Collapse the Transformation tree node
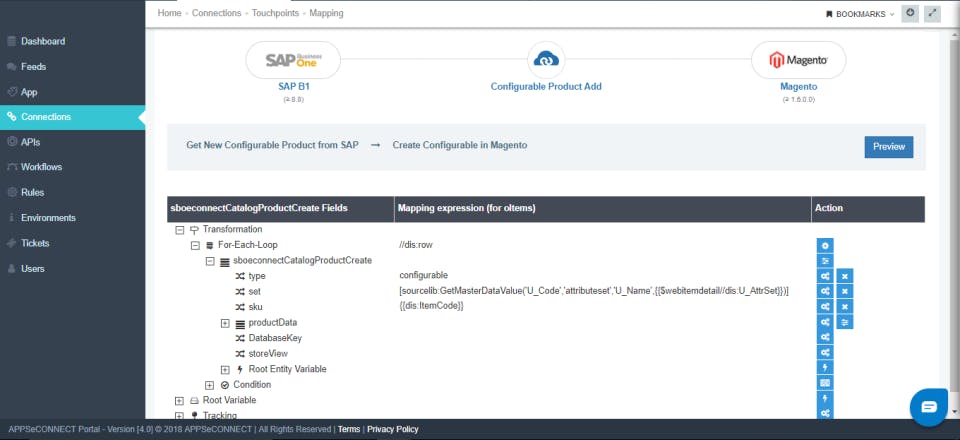Viewport: 960px width, 440px height. tap(180, 229)
